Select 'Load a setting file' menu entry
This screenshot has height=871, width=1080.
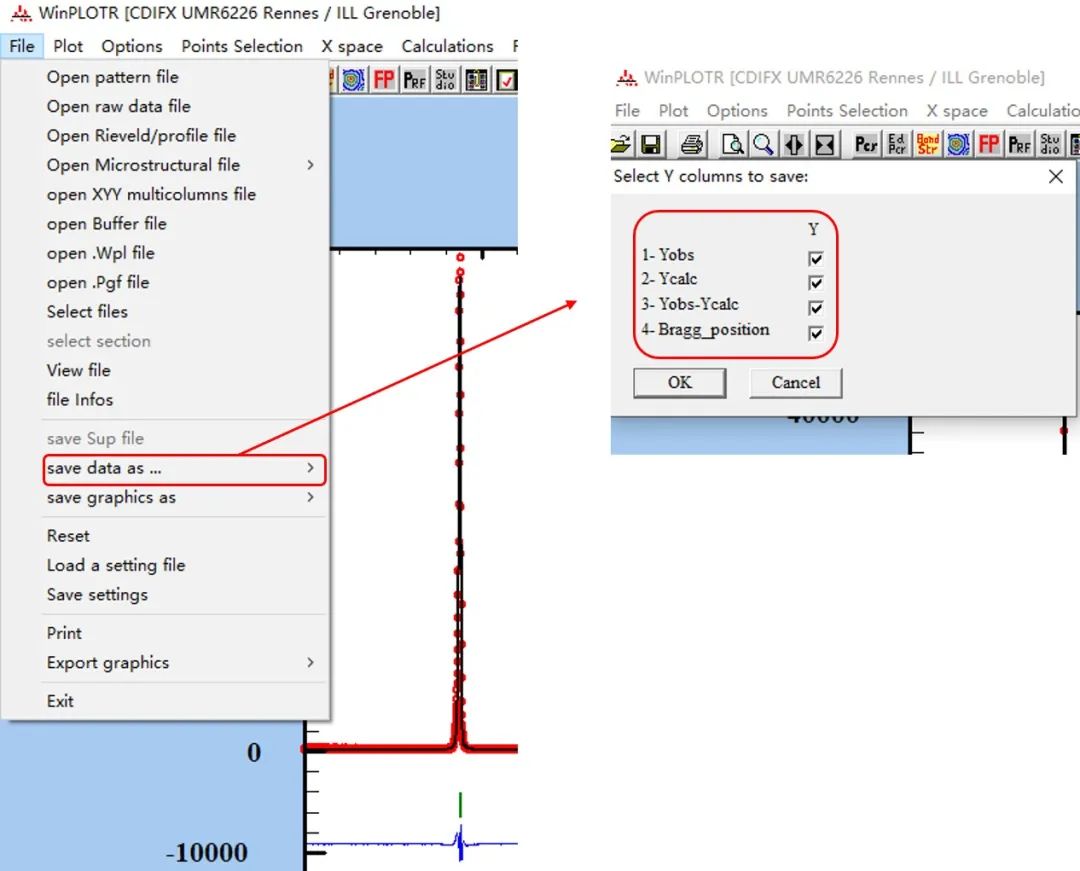(116, 565)
